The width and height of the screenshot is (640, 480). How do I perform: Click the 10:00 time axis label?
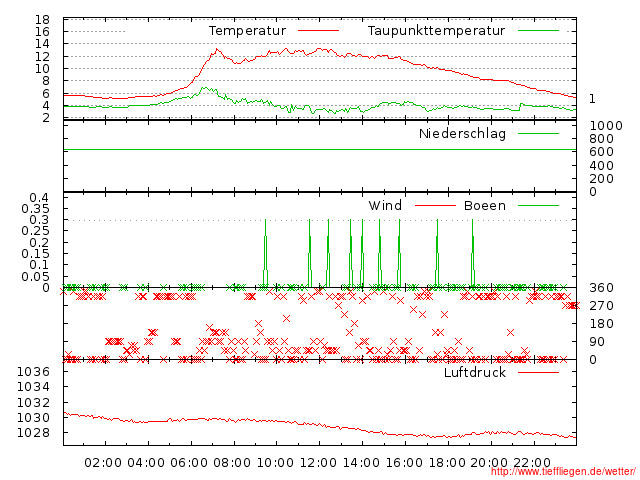pos(275,463)
